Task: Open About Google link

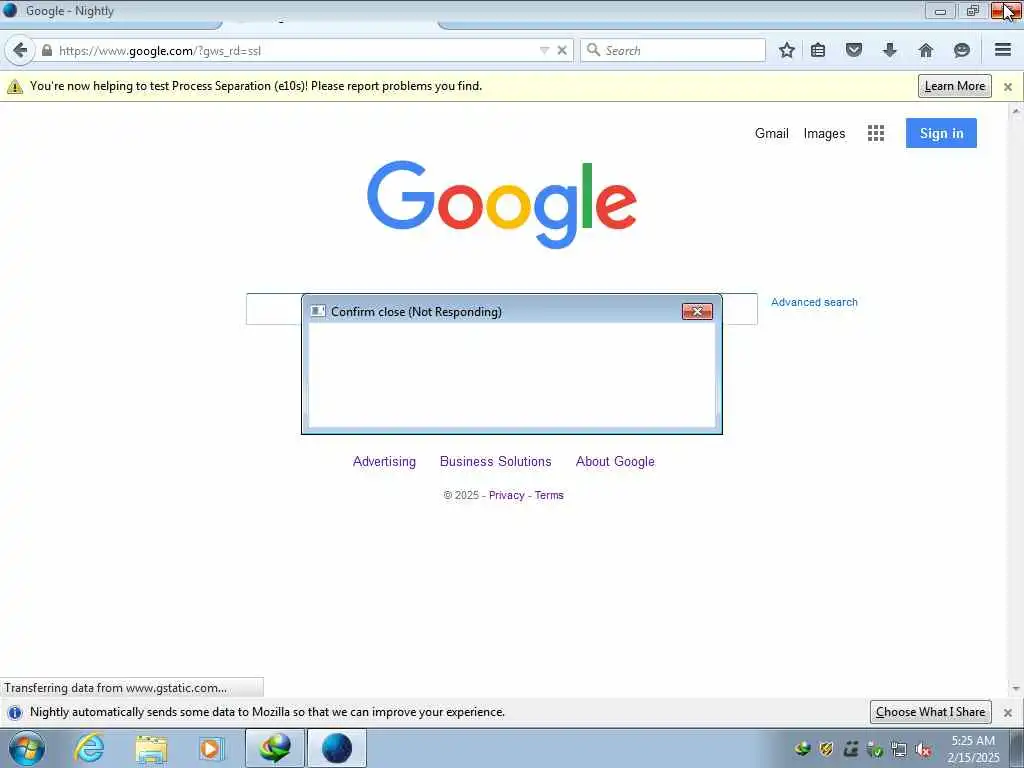Action: (615, 462)
